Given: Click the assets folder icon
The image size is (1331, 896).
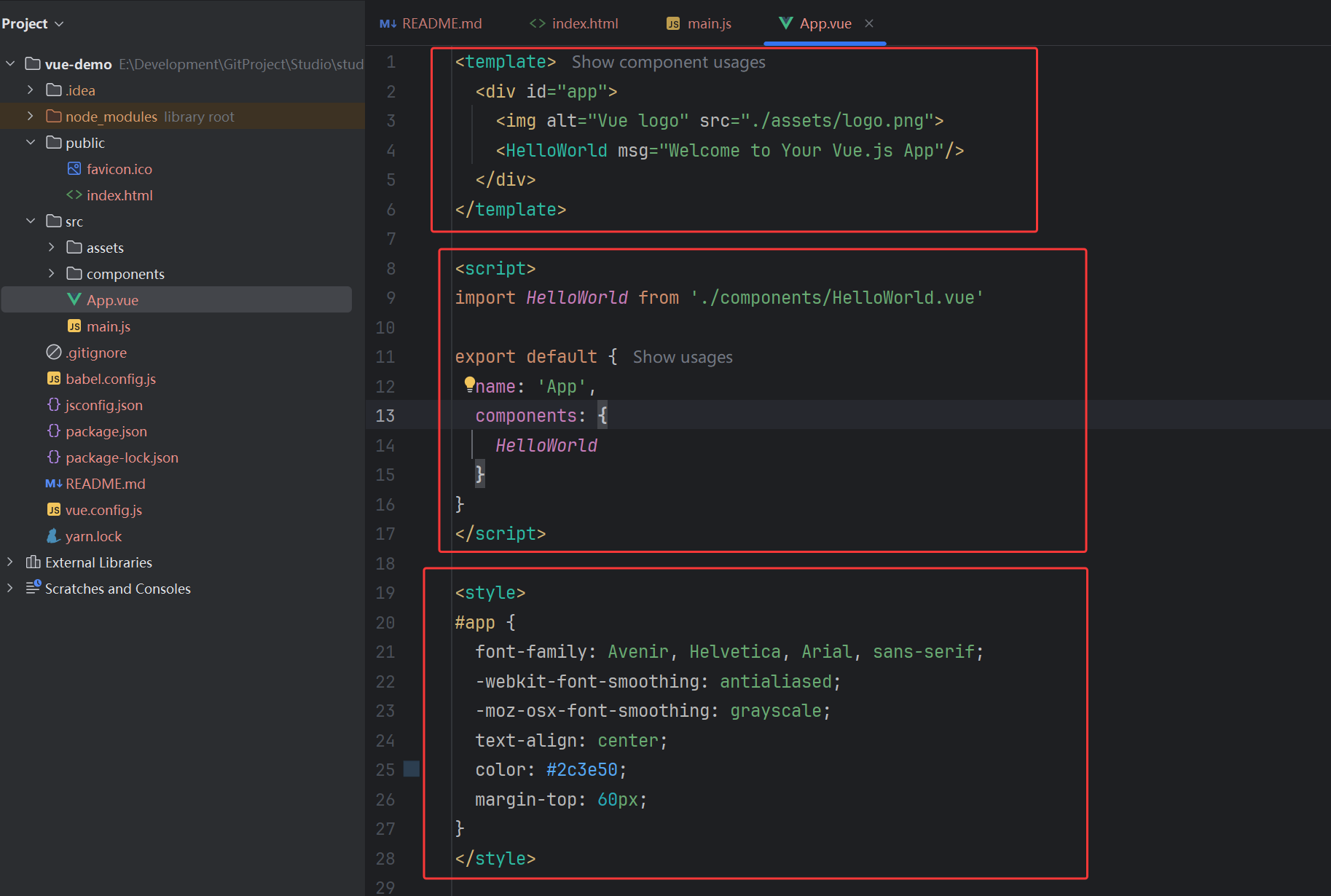Looking at the screenshot, I should [x=74, y=247].
